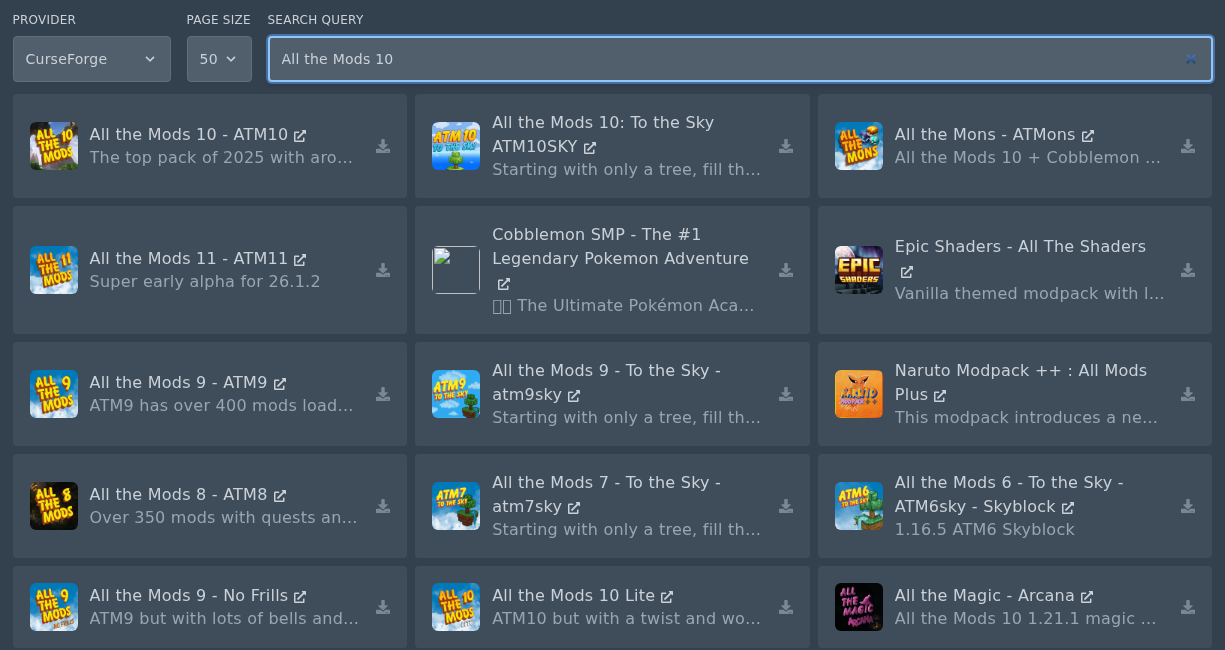Open external link for Cobblemon SMP
This screenshot has width=1225, height=650.
504,284
